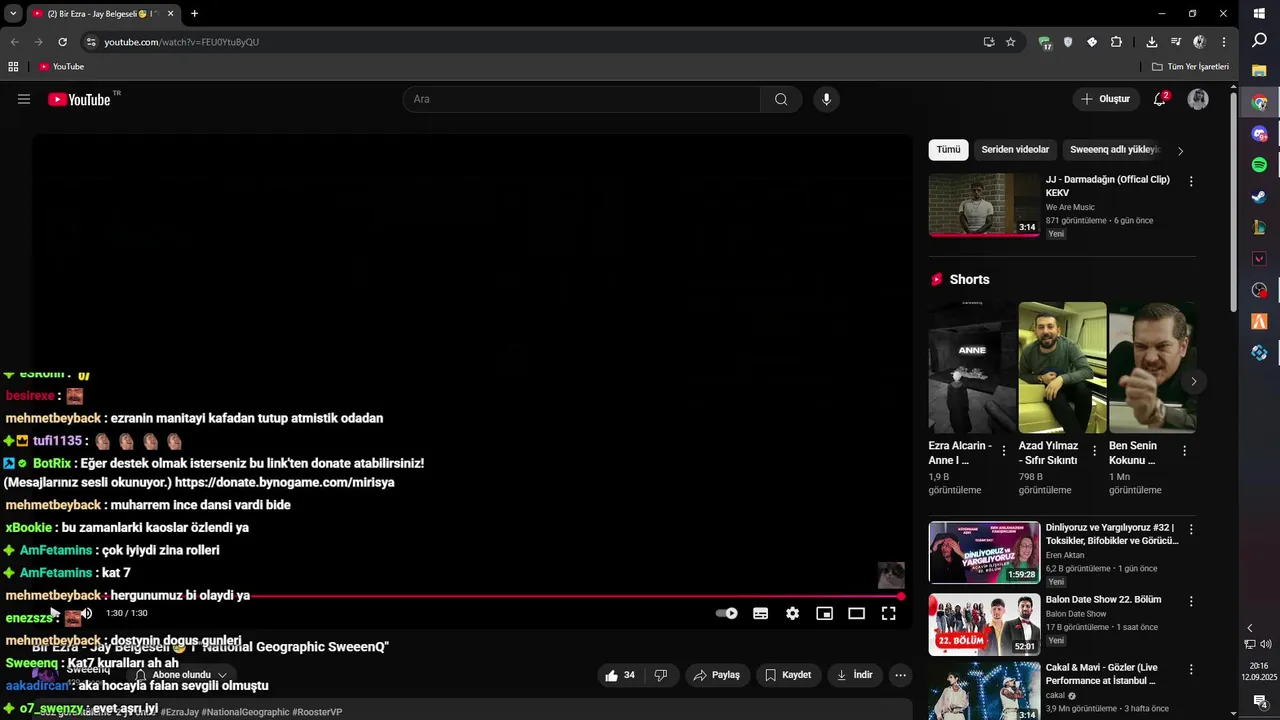Open tab search dropdown in Chrome
The image size is (1280, 720).
pos(13,14)
